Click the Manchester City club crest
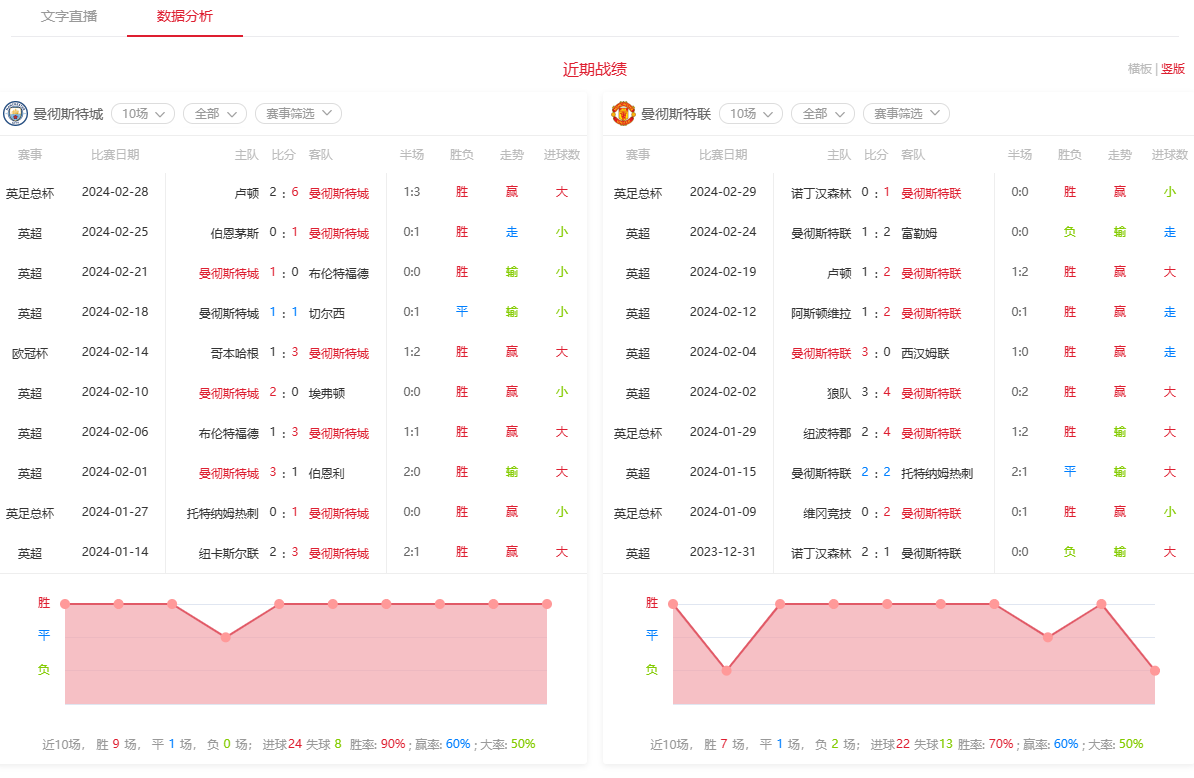The width and height of the screenshot is (1194, 778). 15,113
